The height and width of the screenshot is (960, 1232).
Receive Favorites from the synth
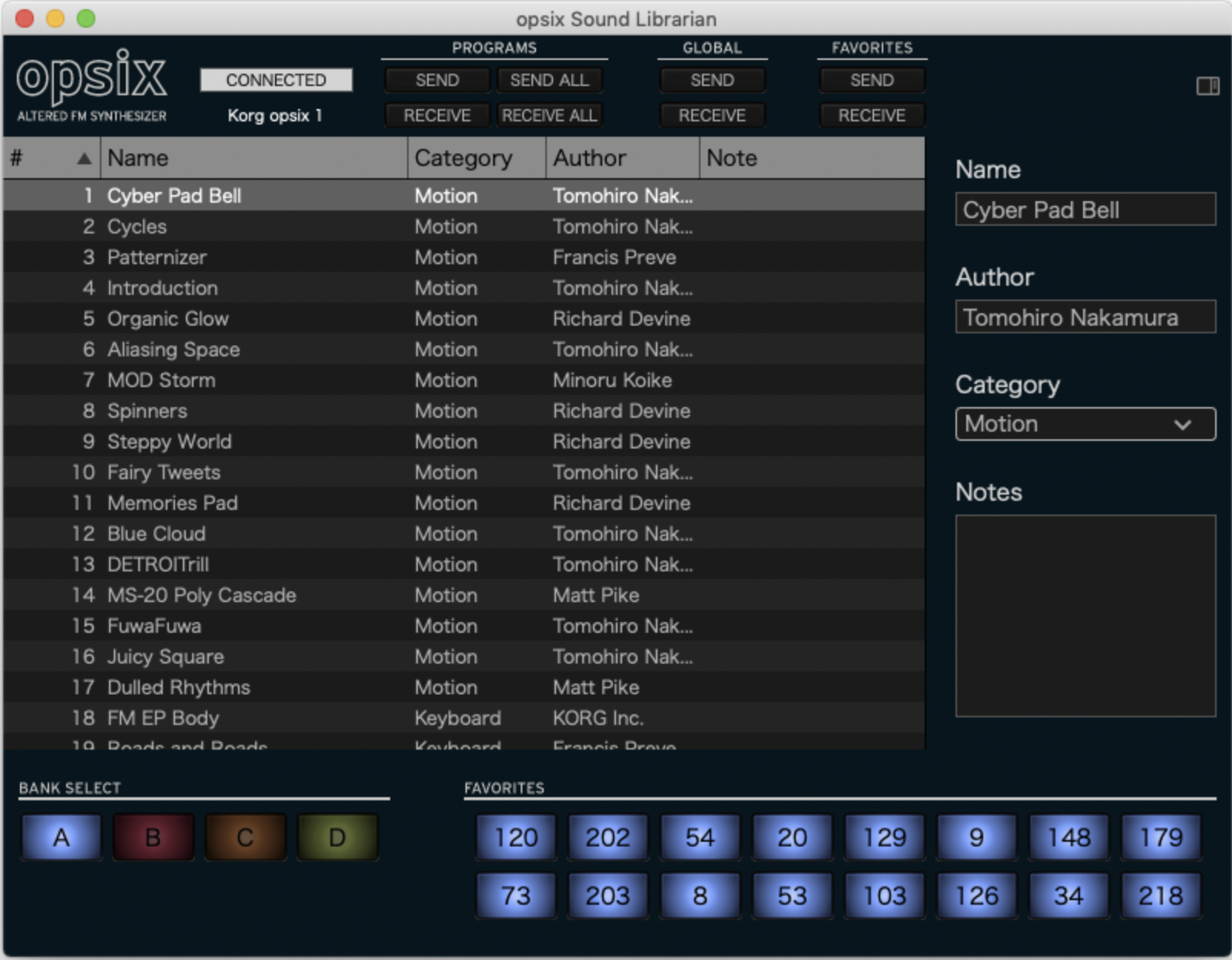(x=872, y=115)
